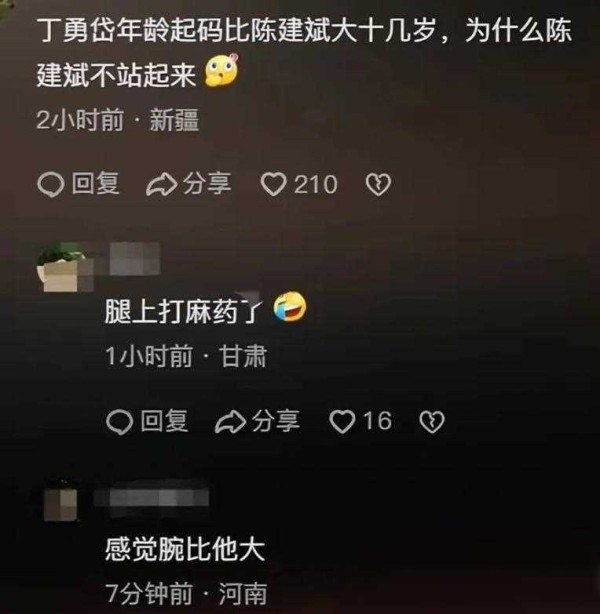
Task: Click the share arrow icon on the Xinjiang comment
Action: pyautogui.click(x=161, y=185)
